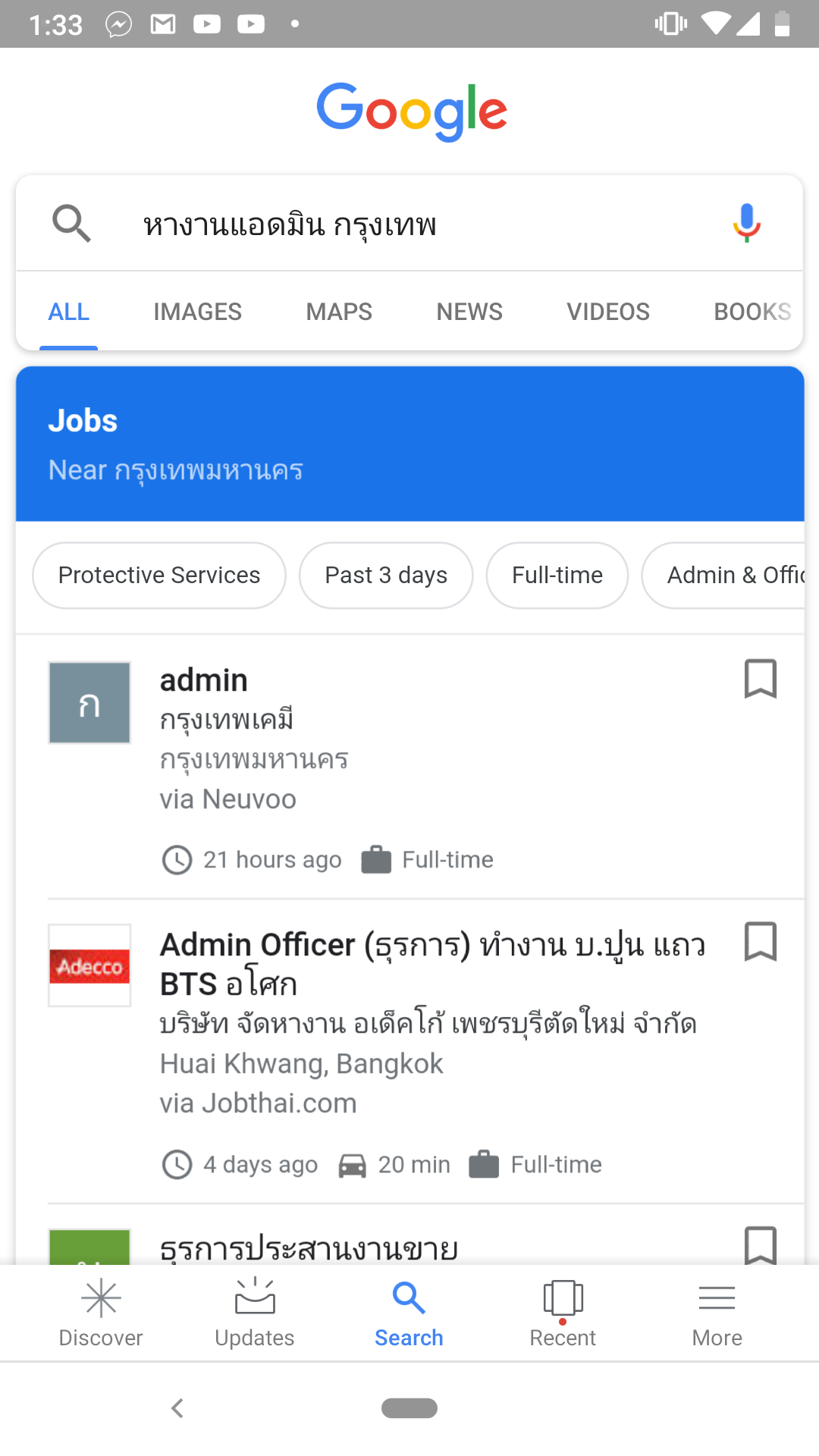Open the Discover tab icon
Image resolution: width=819 pixels, height=1456 pixels.
[101, 1298]
